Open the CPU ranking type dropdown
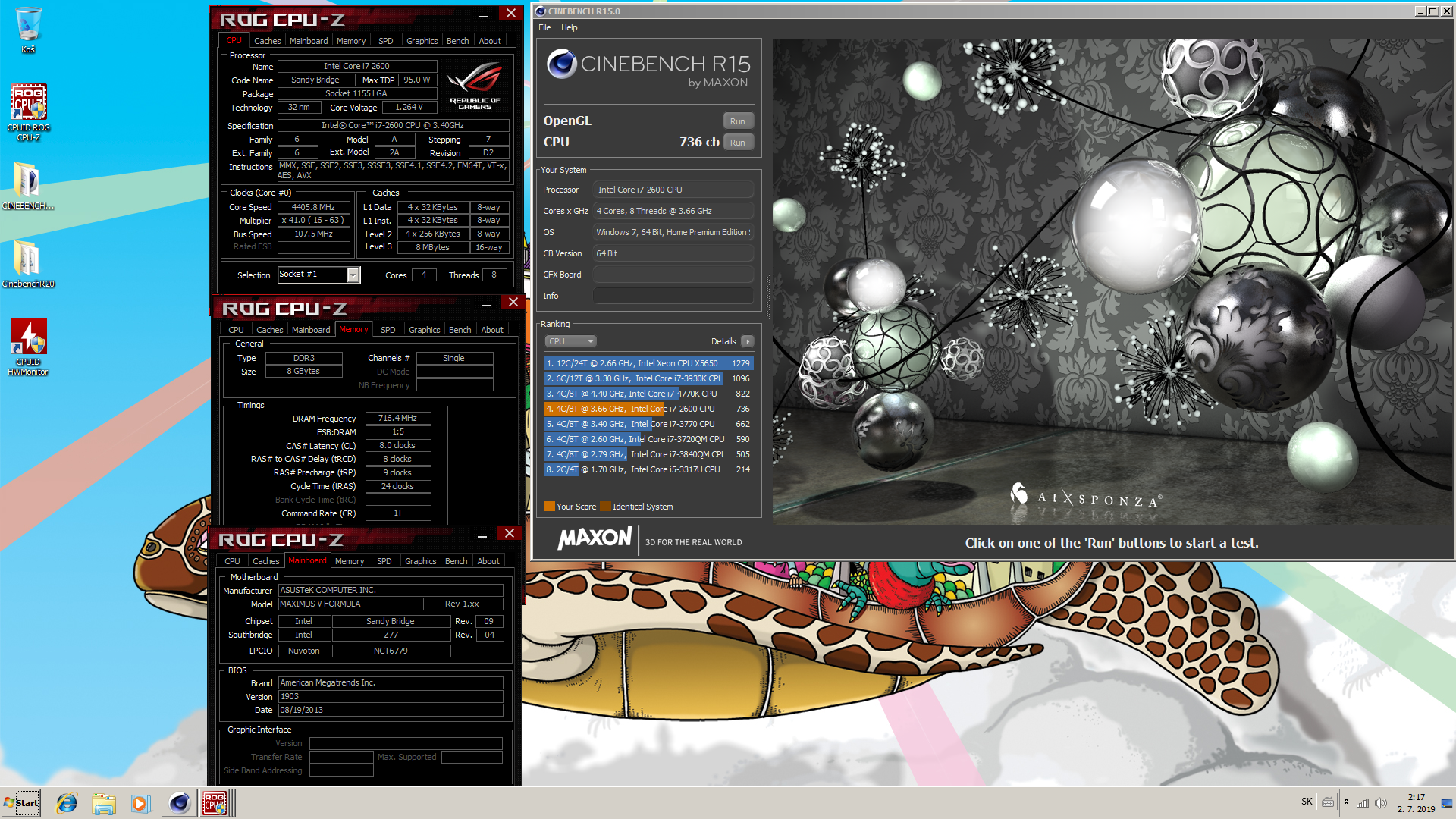Screen dimensions: 1456x819 point(570,341)
